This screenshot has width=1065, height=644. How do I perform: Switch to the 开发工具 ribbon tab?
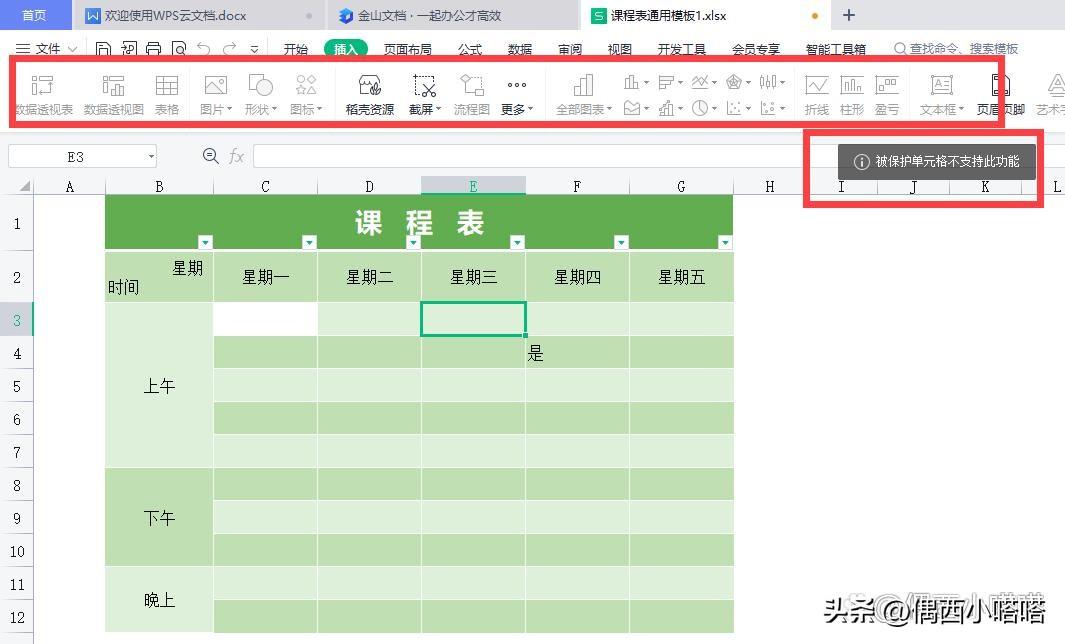pos(681,49)
